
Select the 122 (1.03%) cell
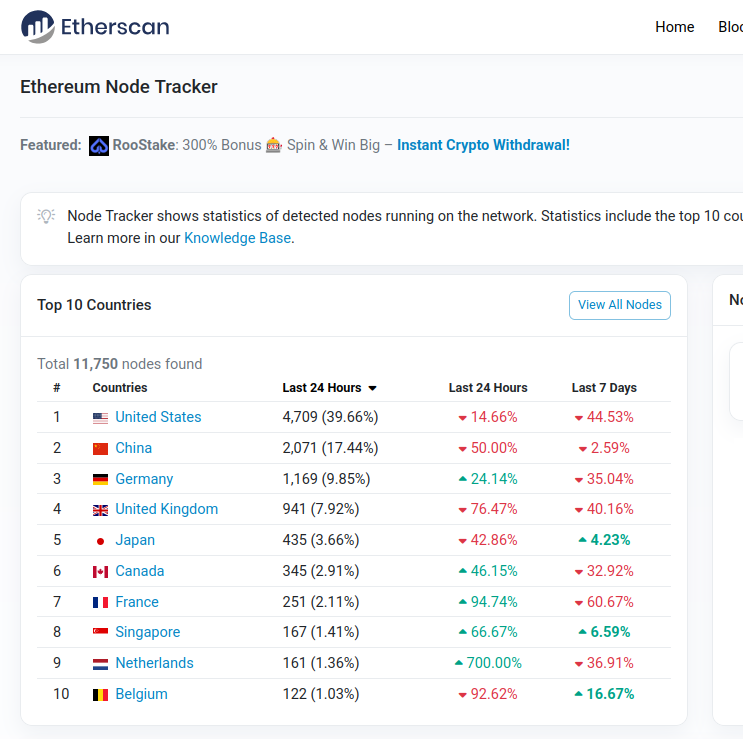click(x=321, y=694)
